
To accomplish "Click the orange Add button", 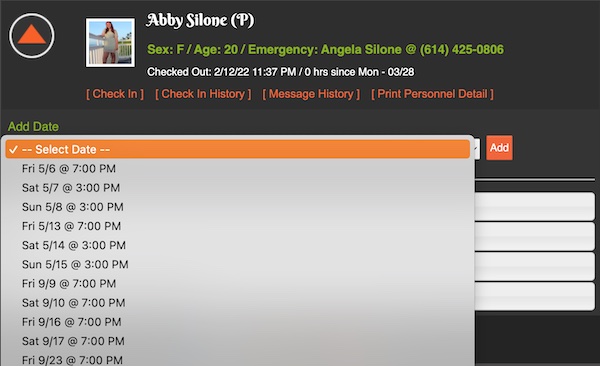I will pos(499,148).
